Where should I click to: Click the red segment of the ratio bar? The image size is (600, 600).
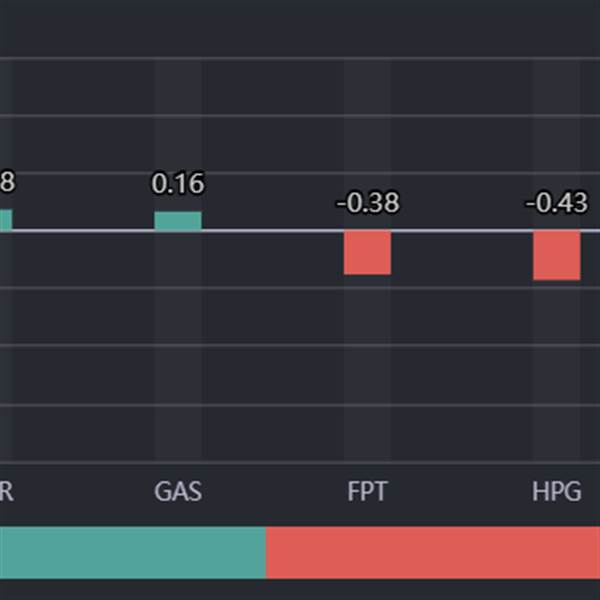(432, 552)
